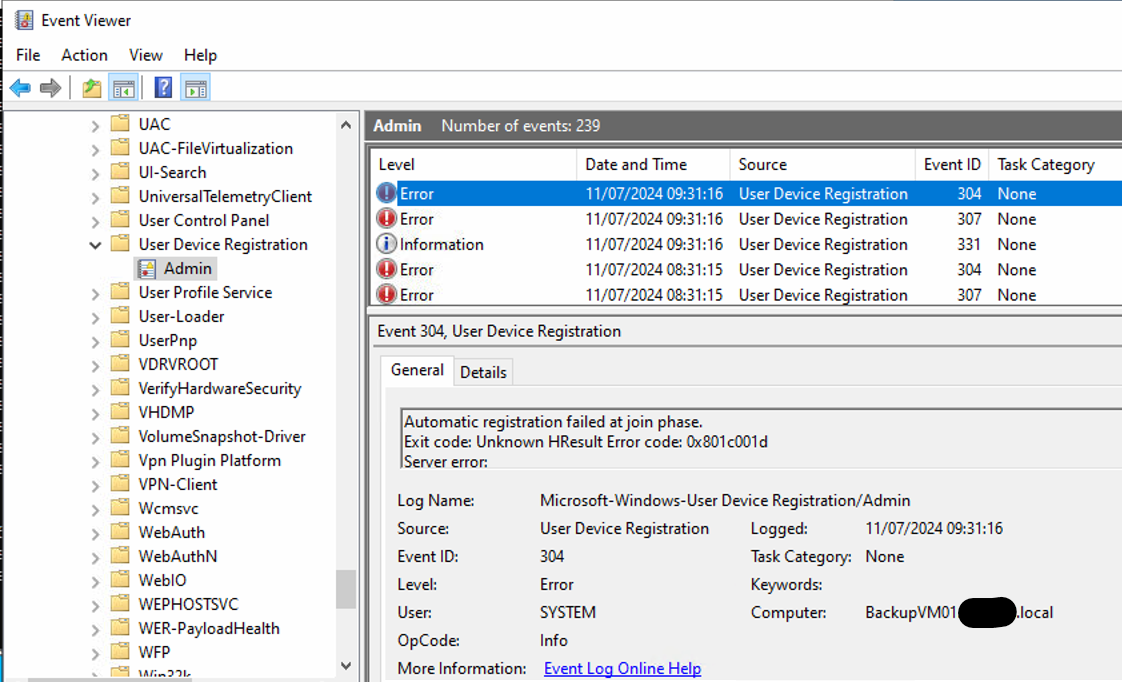
Task: Click the information icon on event 331 row
Action: (386, 244)
